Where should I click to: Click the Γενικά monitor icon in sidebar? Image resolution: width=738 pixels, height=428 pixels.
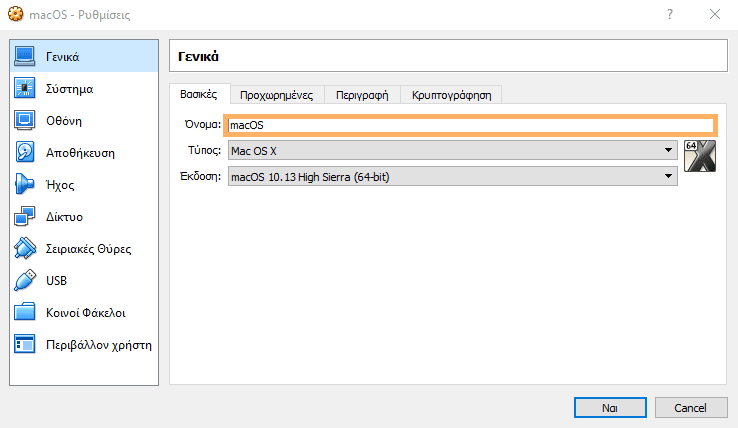click(x=24, y=56)
